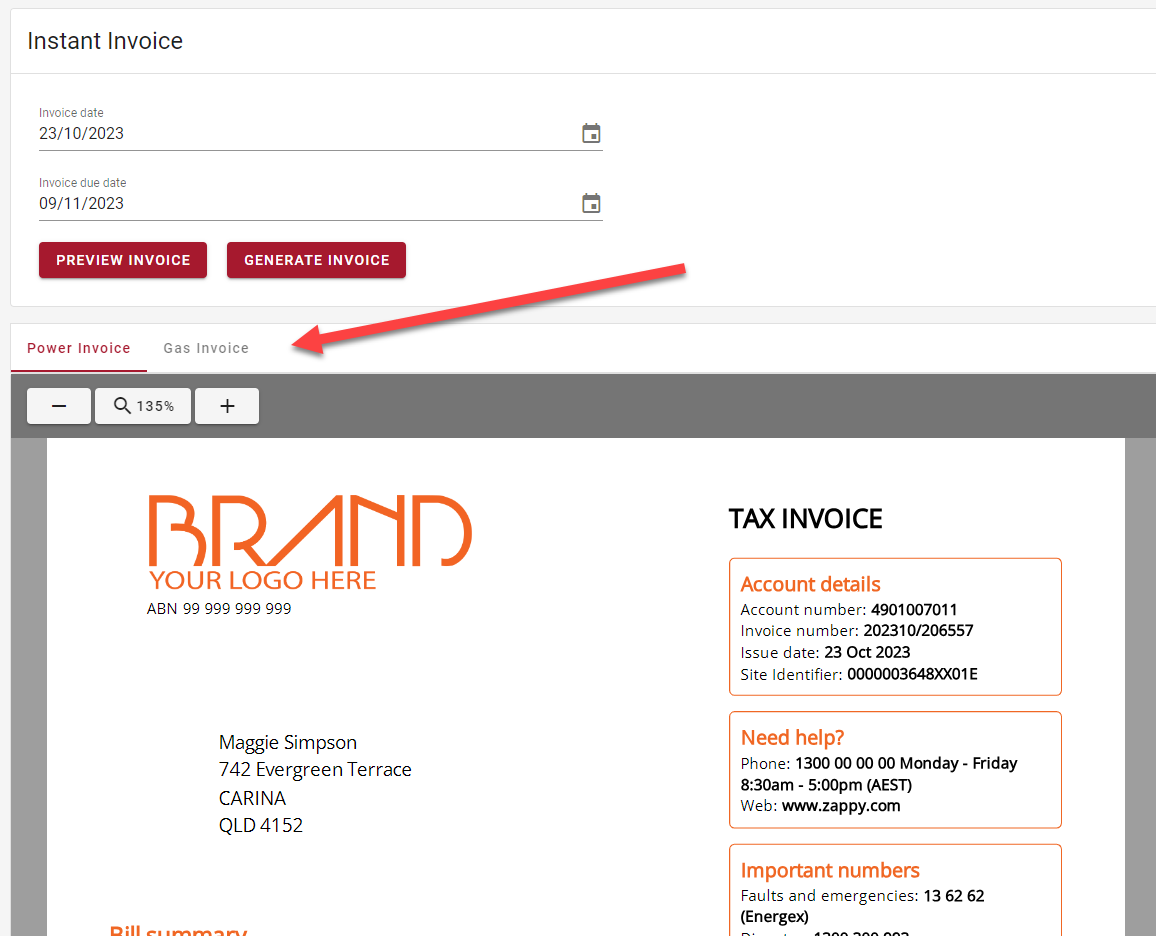Viewport: 1156px width, 936px height.
Task: Zoom out of the invoice preview
Action: [58, 405]
